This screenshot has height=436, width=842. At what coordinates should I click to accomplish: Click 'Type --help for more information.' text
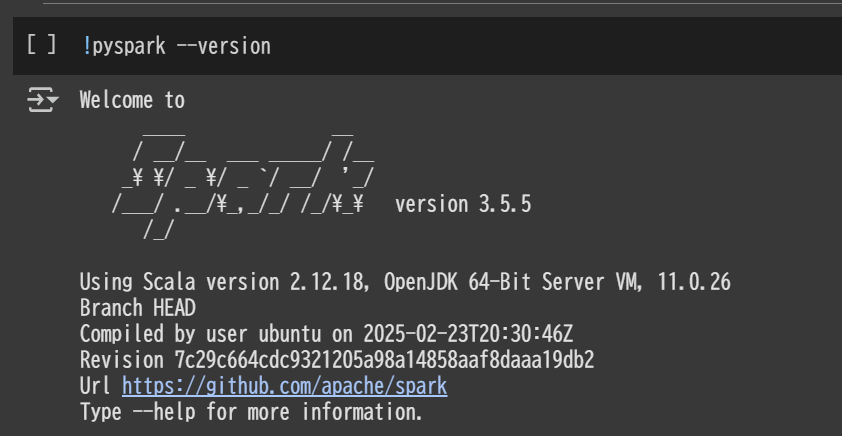(251, 412)
